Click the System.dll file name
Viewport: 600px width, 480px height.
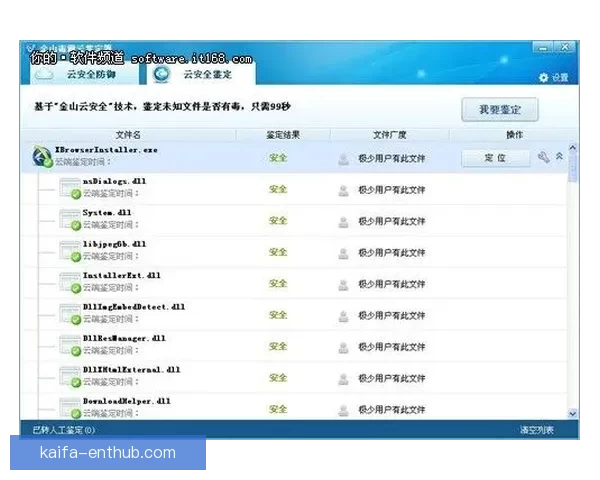pyautogui.click(x=107, y=213)
